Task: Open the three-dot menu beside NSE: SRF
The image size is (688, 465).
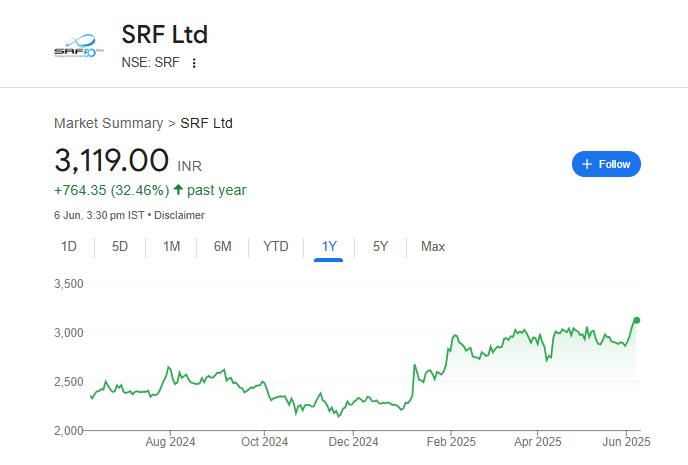Action: [x=194, y=63]
